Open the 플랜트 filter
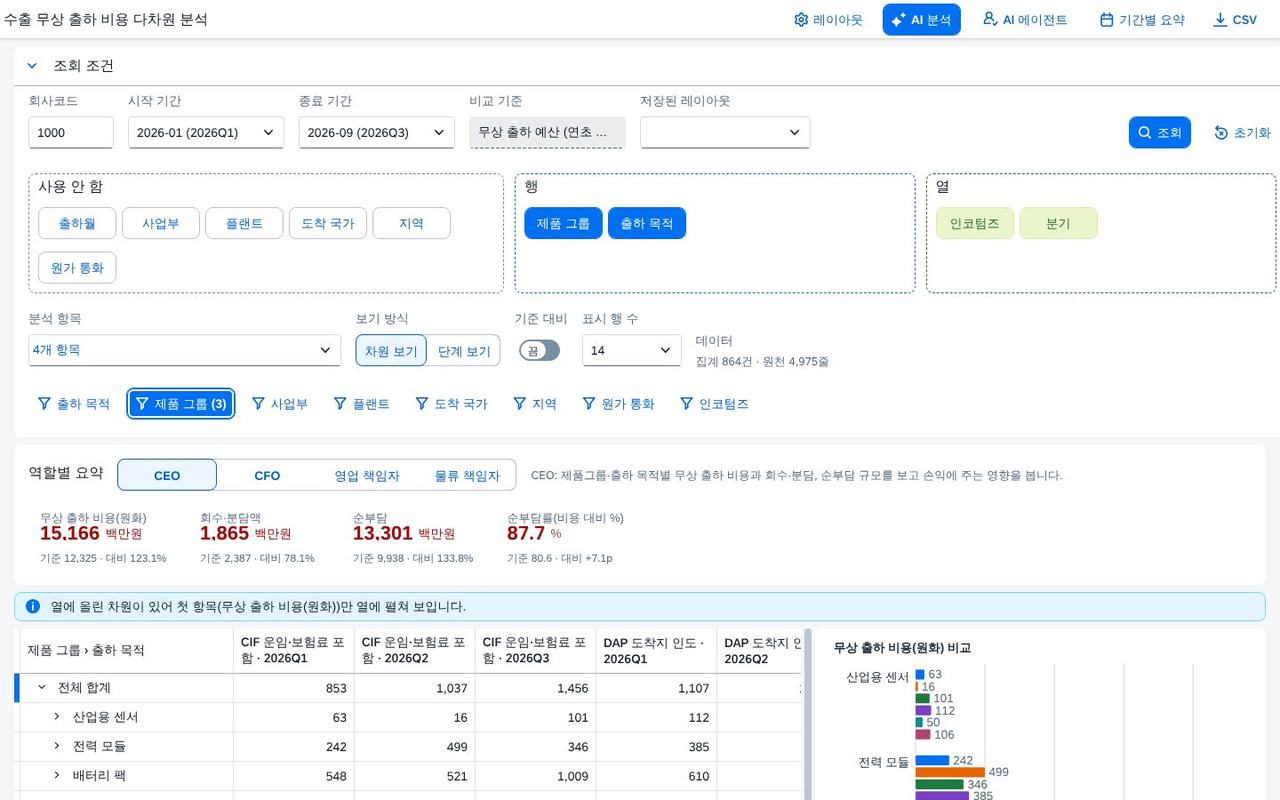Screen dimensions: 1280x800 361,404
